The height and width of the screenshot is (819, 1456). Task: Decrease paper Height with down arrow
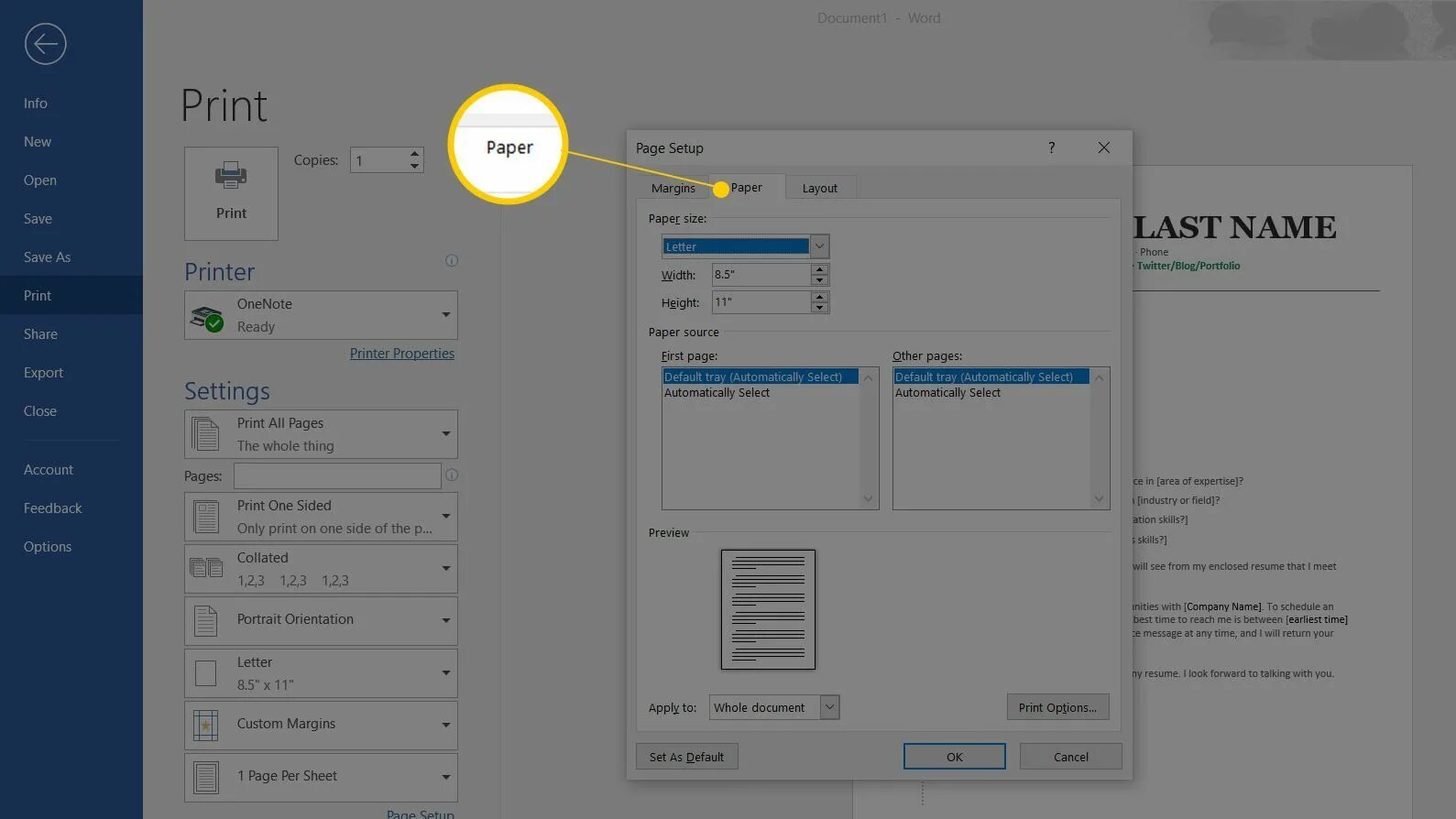tap(820, 307)
